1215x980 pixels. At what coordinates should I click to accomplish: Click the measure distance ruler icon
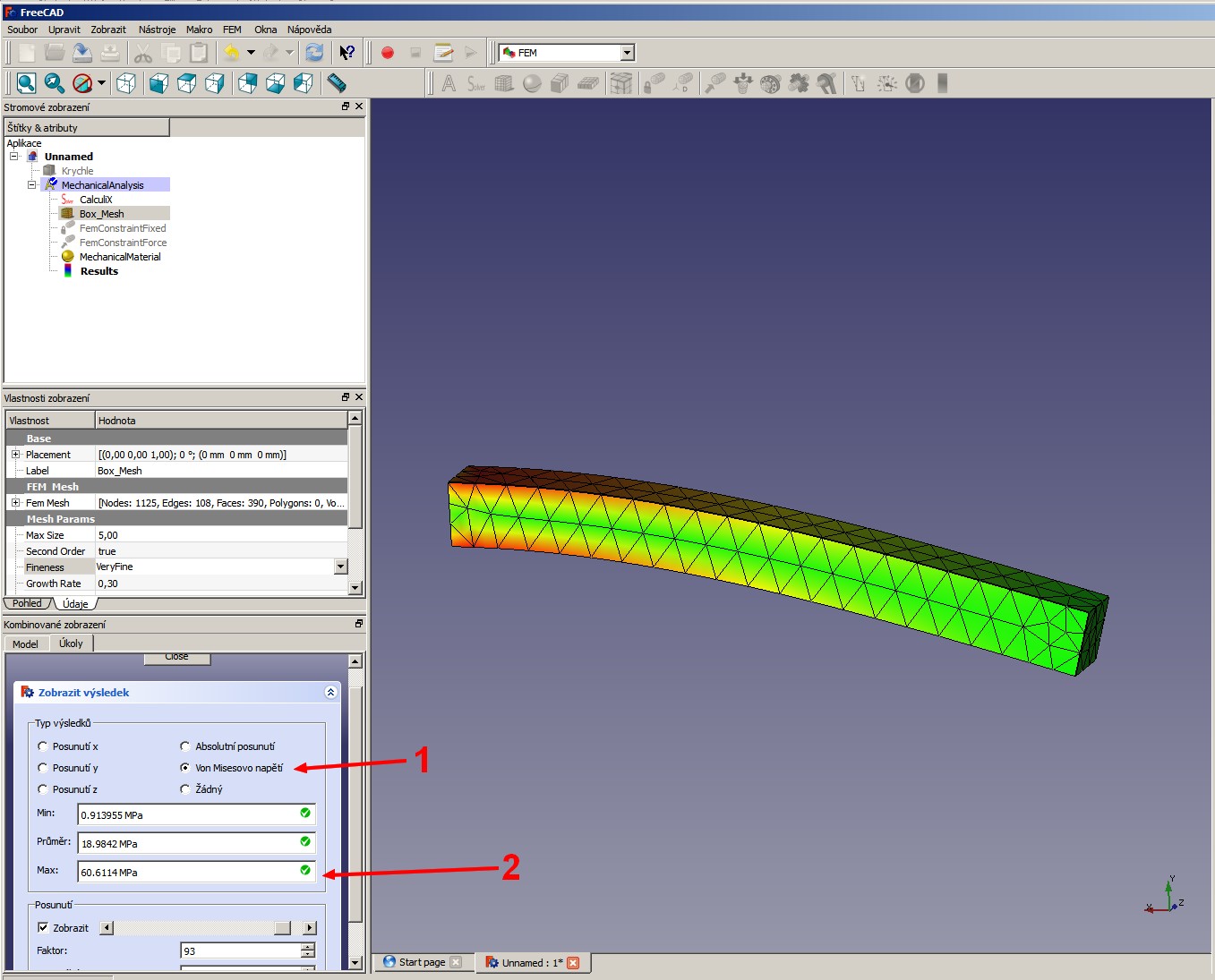[337, 83]
